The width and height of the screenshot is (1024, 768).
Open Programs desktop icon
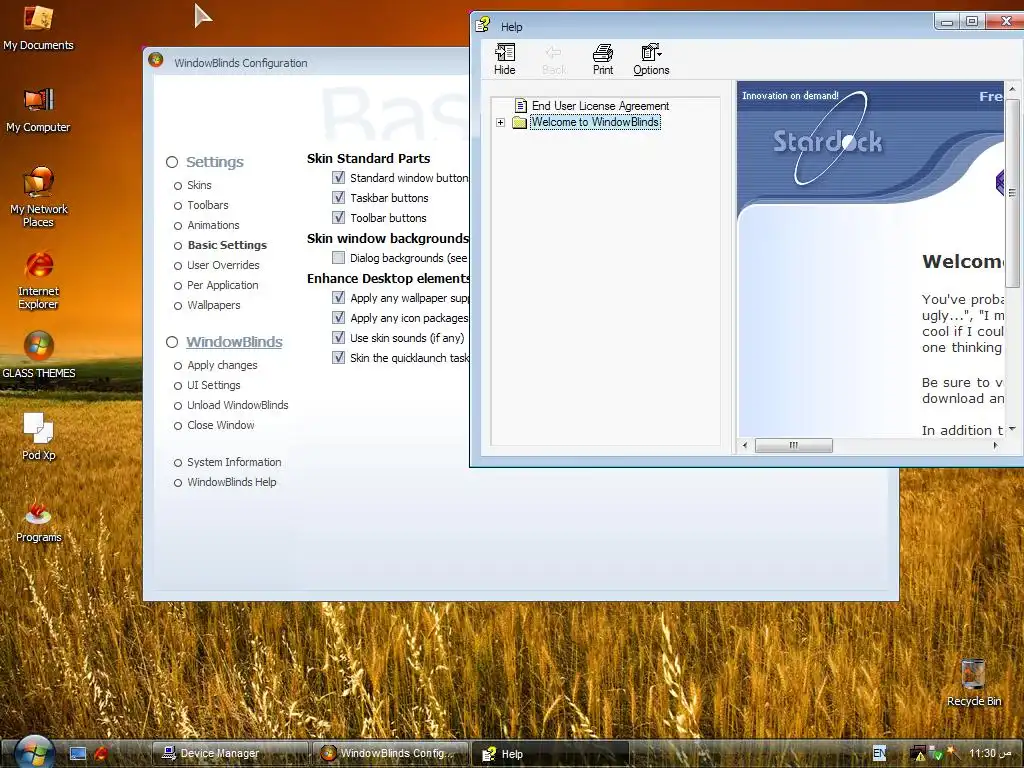point(39,520)
